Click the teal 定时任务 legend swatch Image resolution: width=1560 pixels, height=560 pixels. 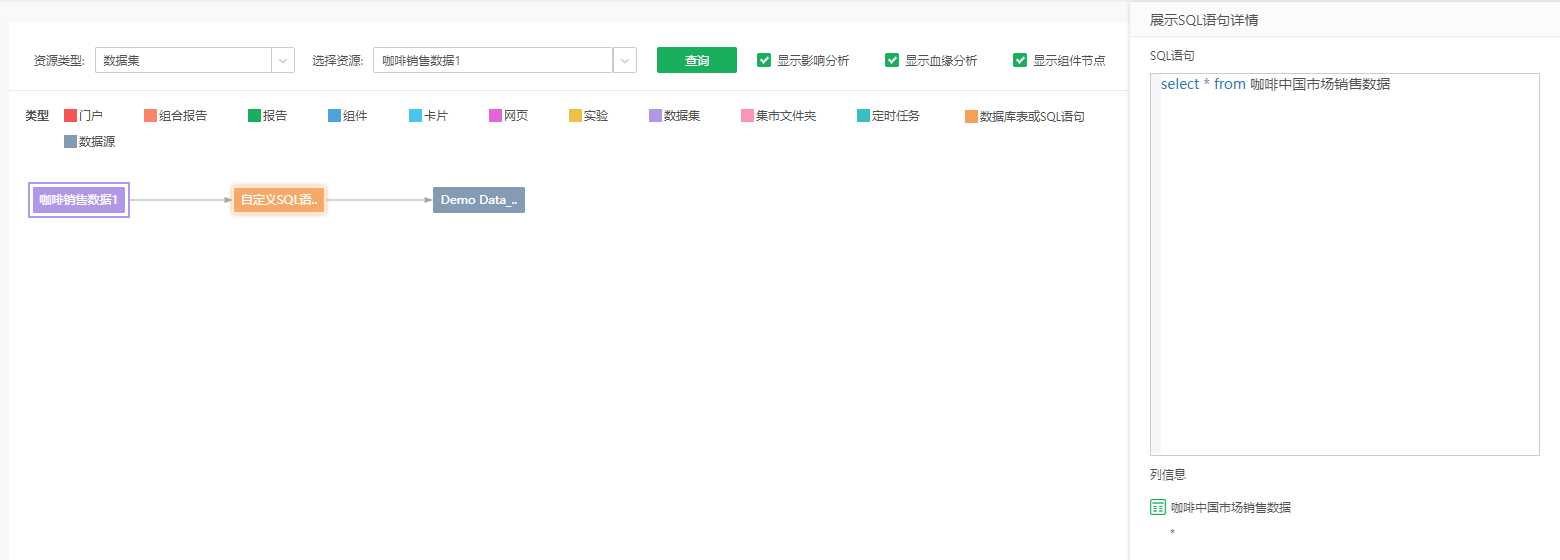pyautogui.click(x=863, y=116)
